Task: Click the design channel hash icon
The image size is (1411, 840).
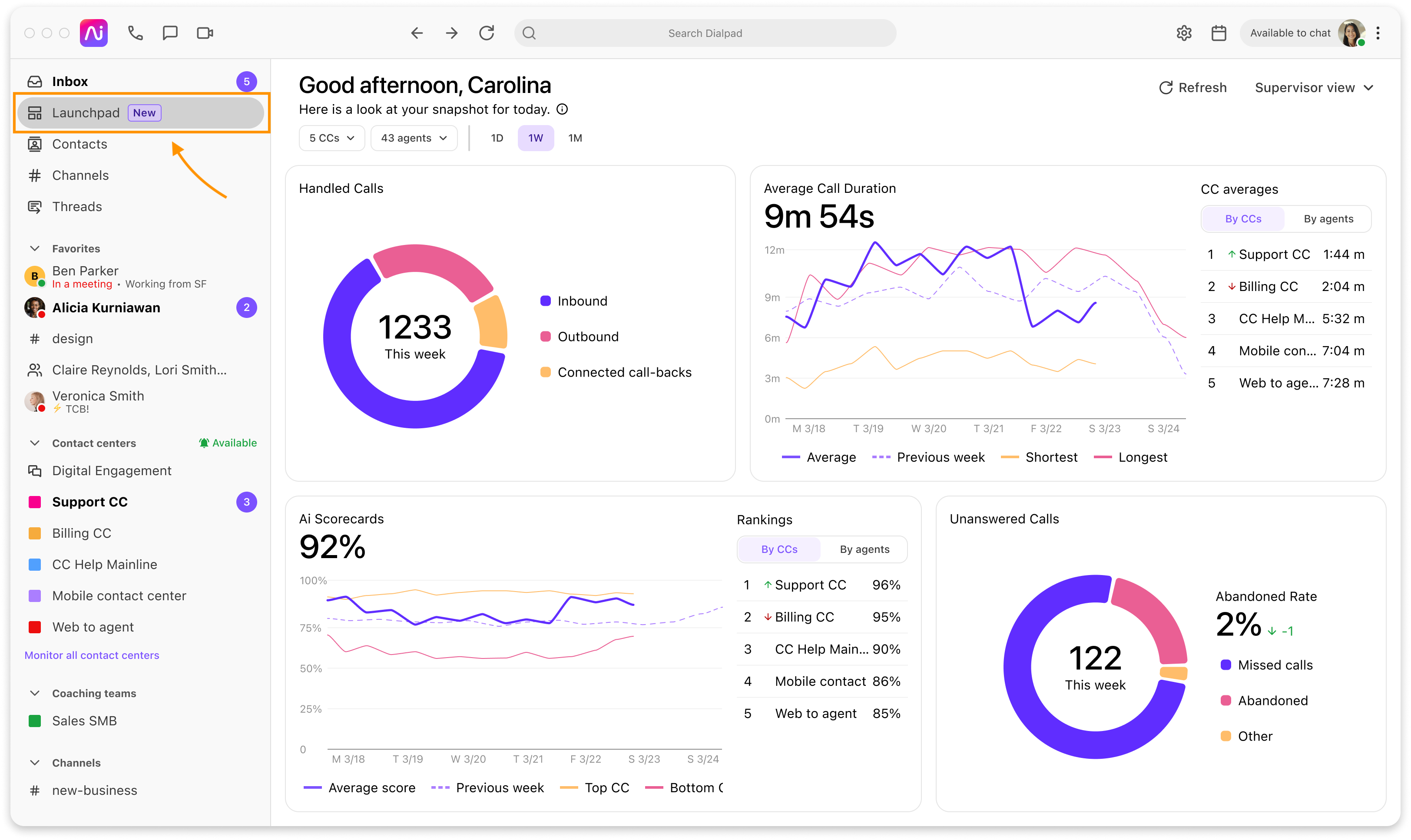Action: [x=35, y=338]
